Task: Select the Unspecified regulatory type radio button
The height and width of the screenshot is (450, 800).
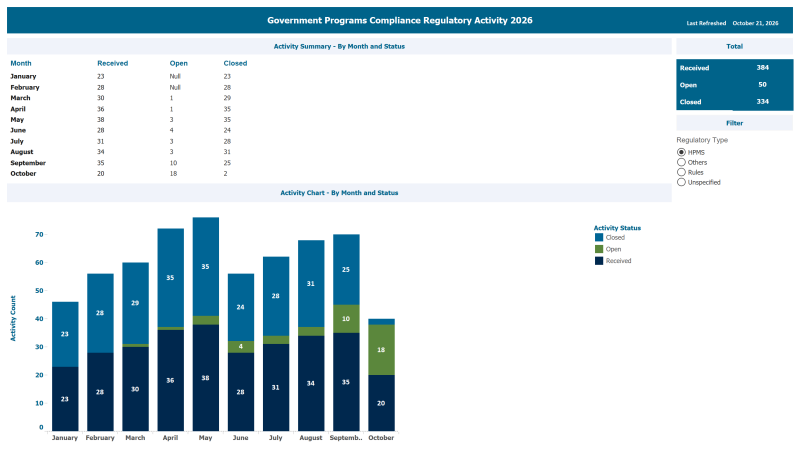Action: pyautogui.click(x=681, y=182)
